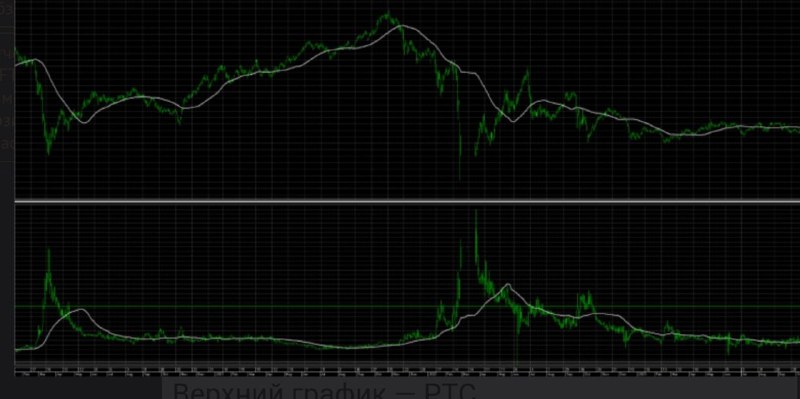Viewport: 800px width, 399px height.
Task: Click the highest peak of the upper green line
Action: pos(388,14)
